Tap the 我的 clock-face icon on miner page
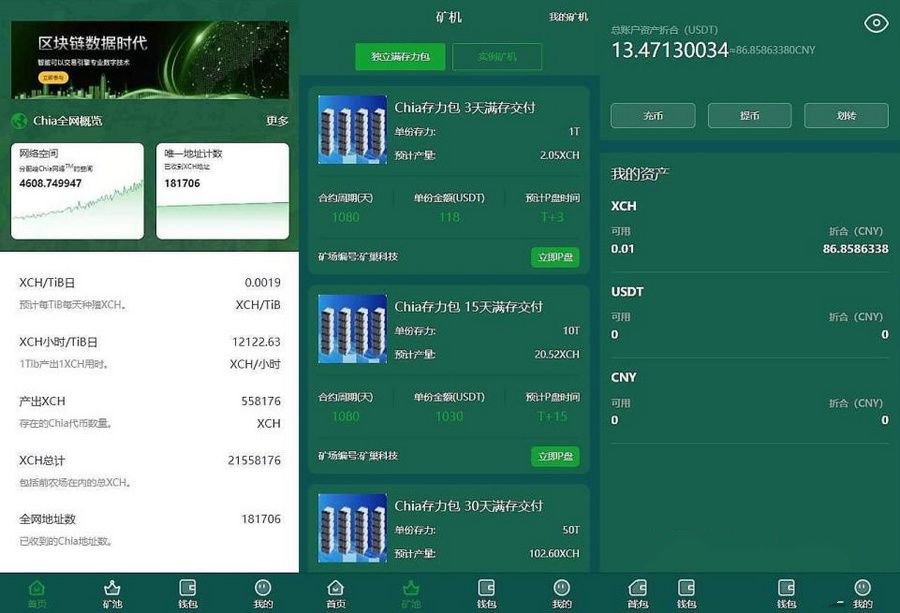 click(x=561, y=590)
